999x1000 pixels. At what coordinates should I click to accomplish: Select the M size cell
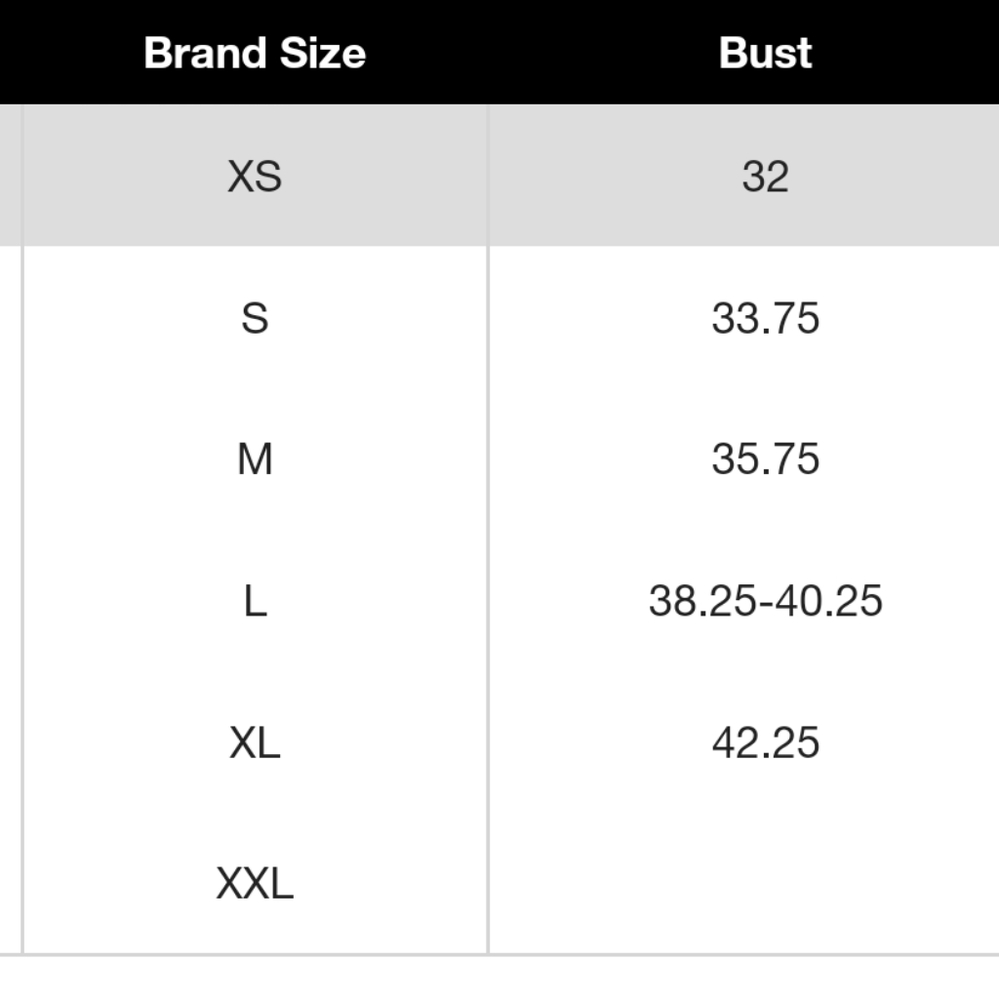255,459
